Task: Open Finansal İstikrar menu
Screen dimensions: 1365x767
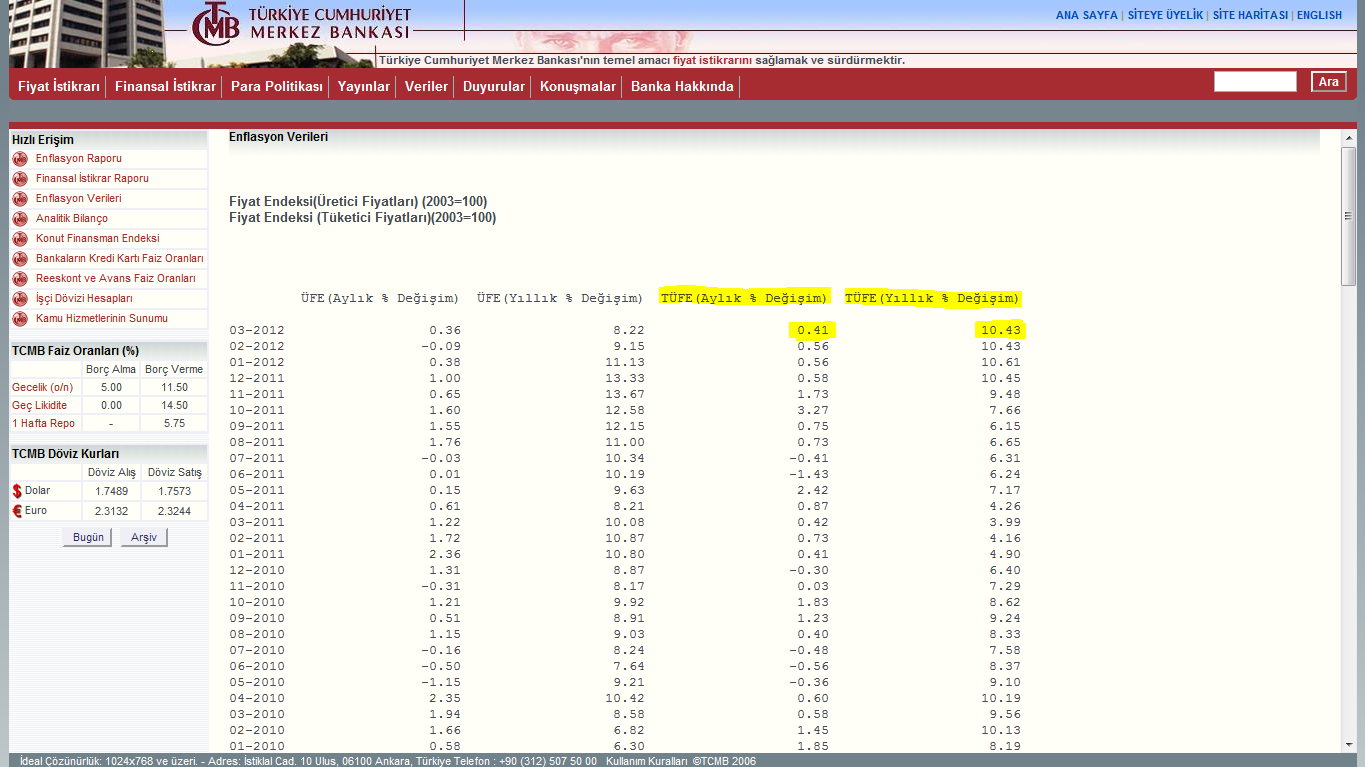Action: pyautogui.click(x=165, y=87)
